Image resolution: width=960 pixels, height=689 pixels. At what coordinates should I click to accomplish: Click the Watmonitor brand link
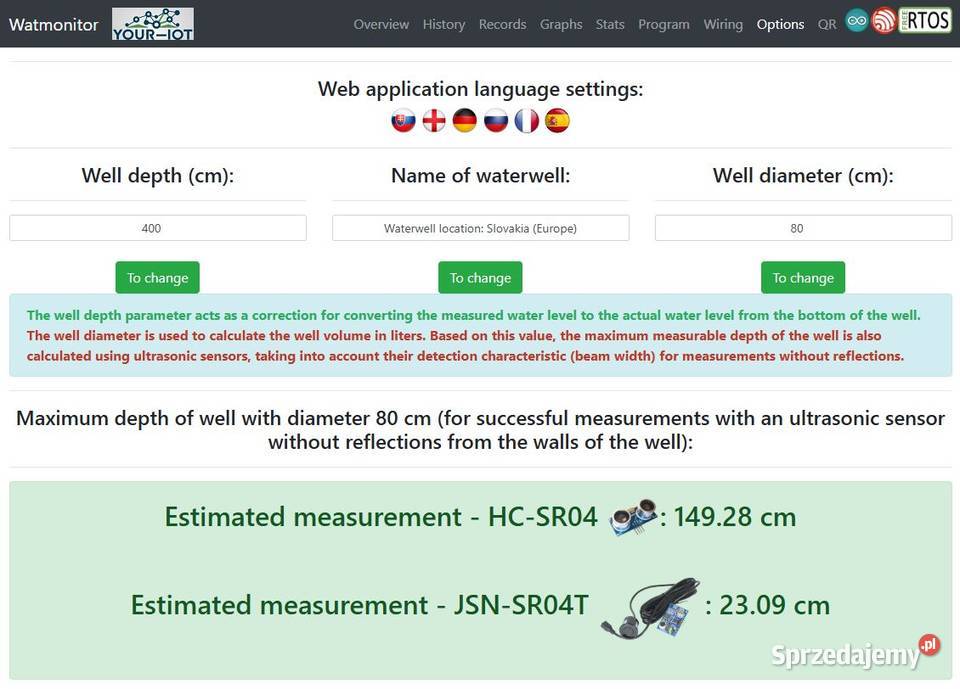[53, 24]
